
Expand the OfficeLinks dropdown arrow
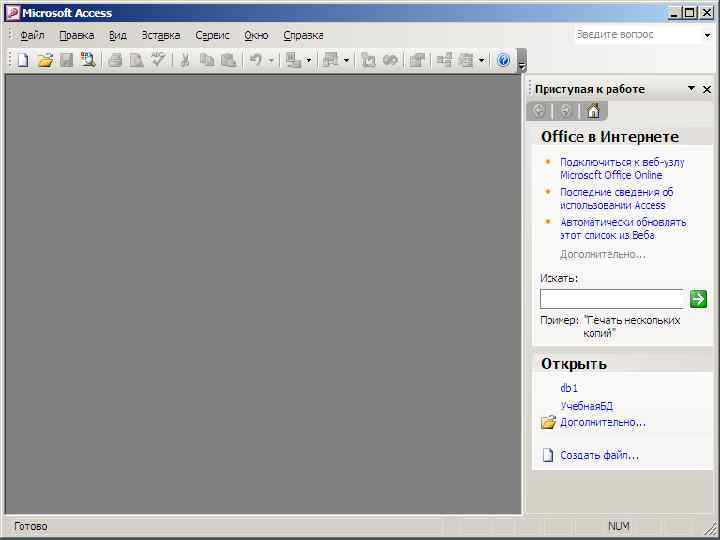309,60
